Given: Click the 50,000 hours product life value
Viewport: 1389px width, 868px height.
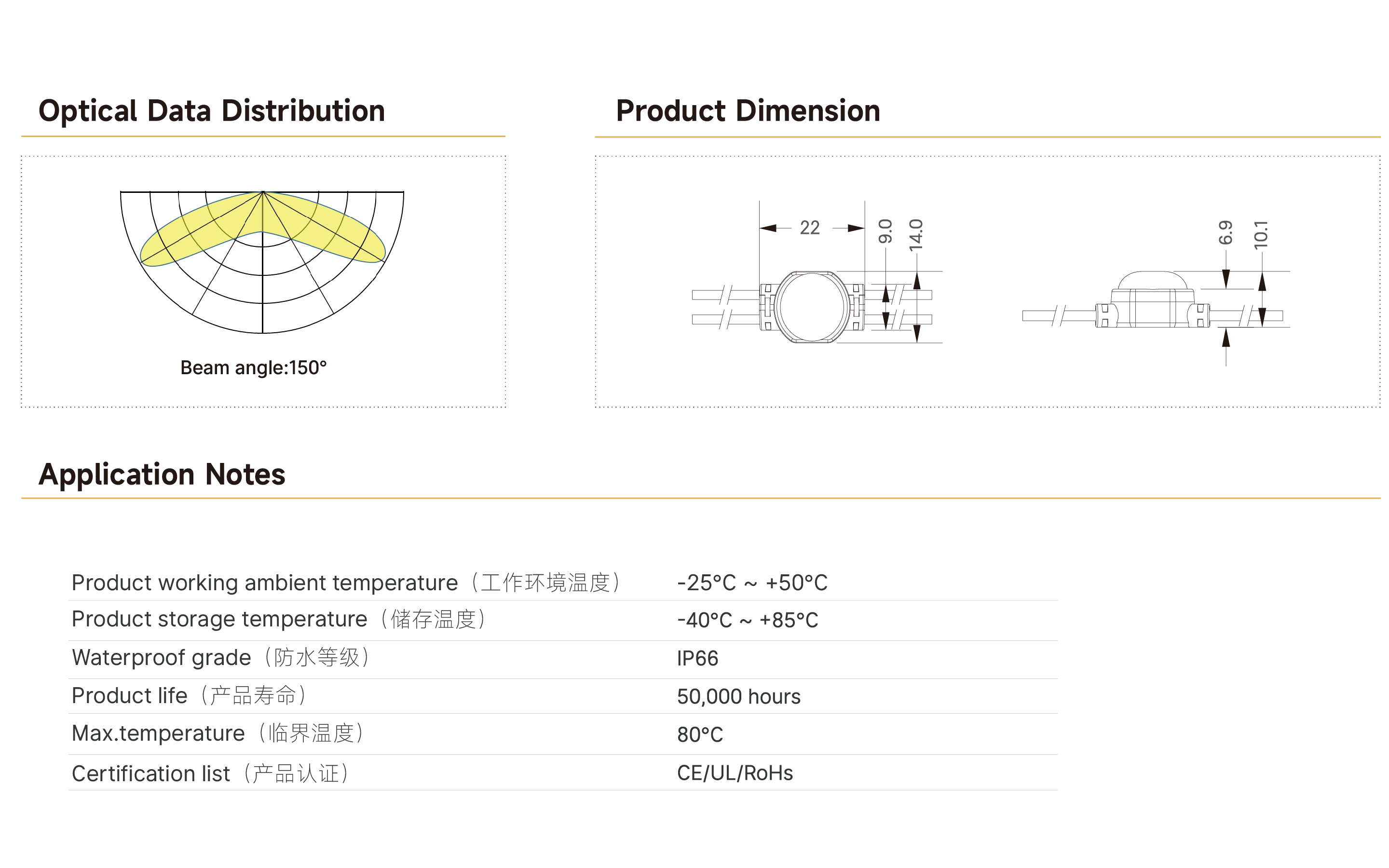Looking at the screenshot, I should (x=739, y=696).
